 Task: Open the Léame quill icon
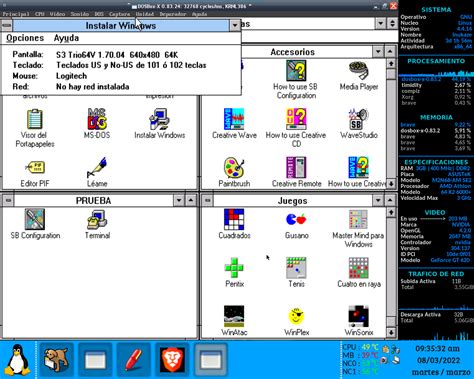(97, 167)
